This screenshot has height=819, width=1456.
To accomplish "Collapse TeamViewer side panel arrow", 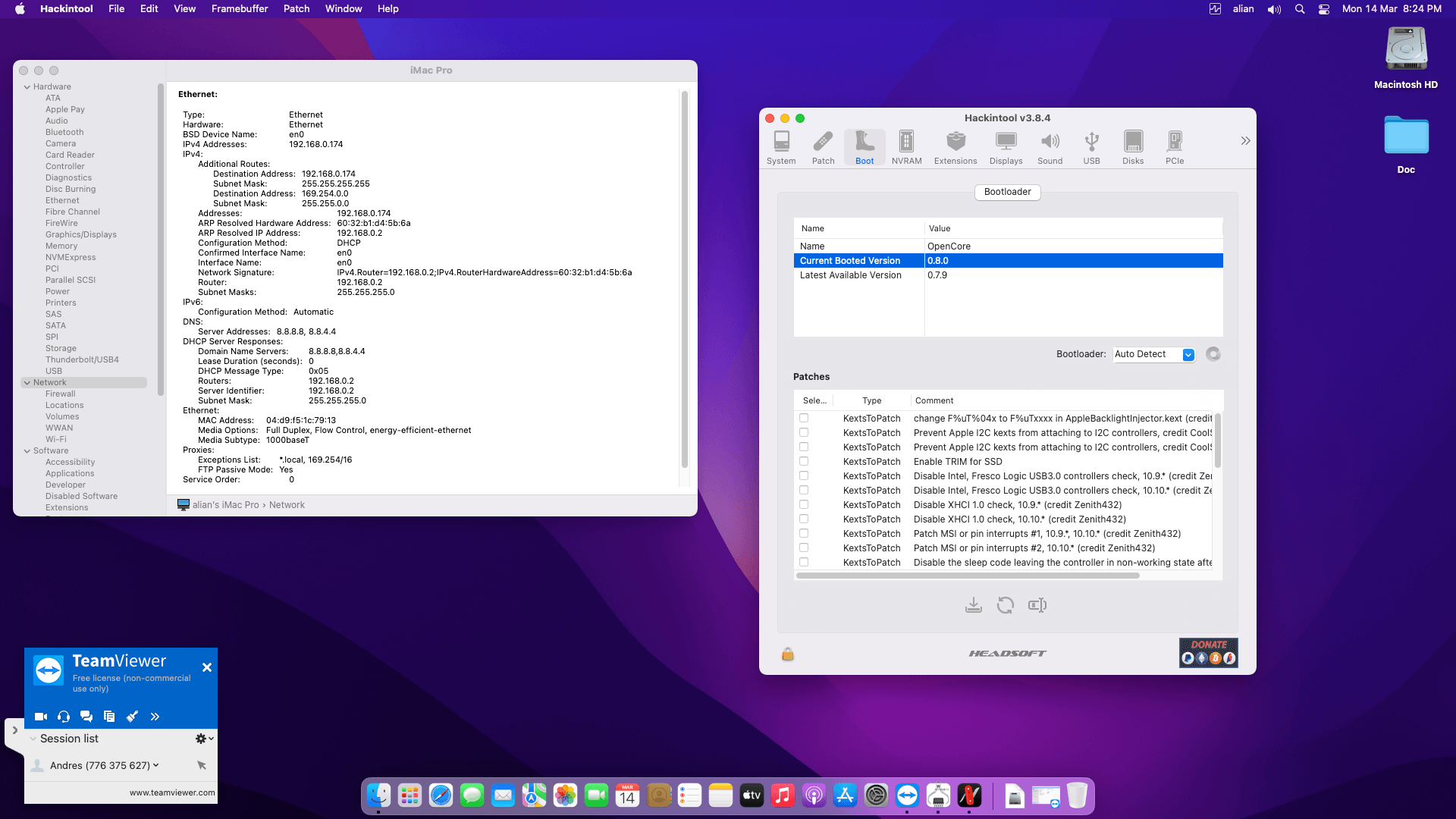I will (x=14, y=730).
